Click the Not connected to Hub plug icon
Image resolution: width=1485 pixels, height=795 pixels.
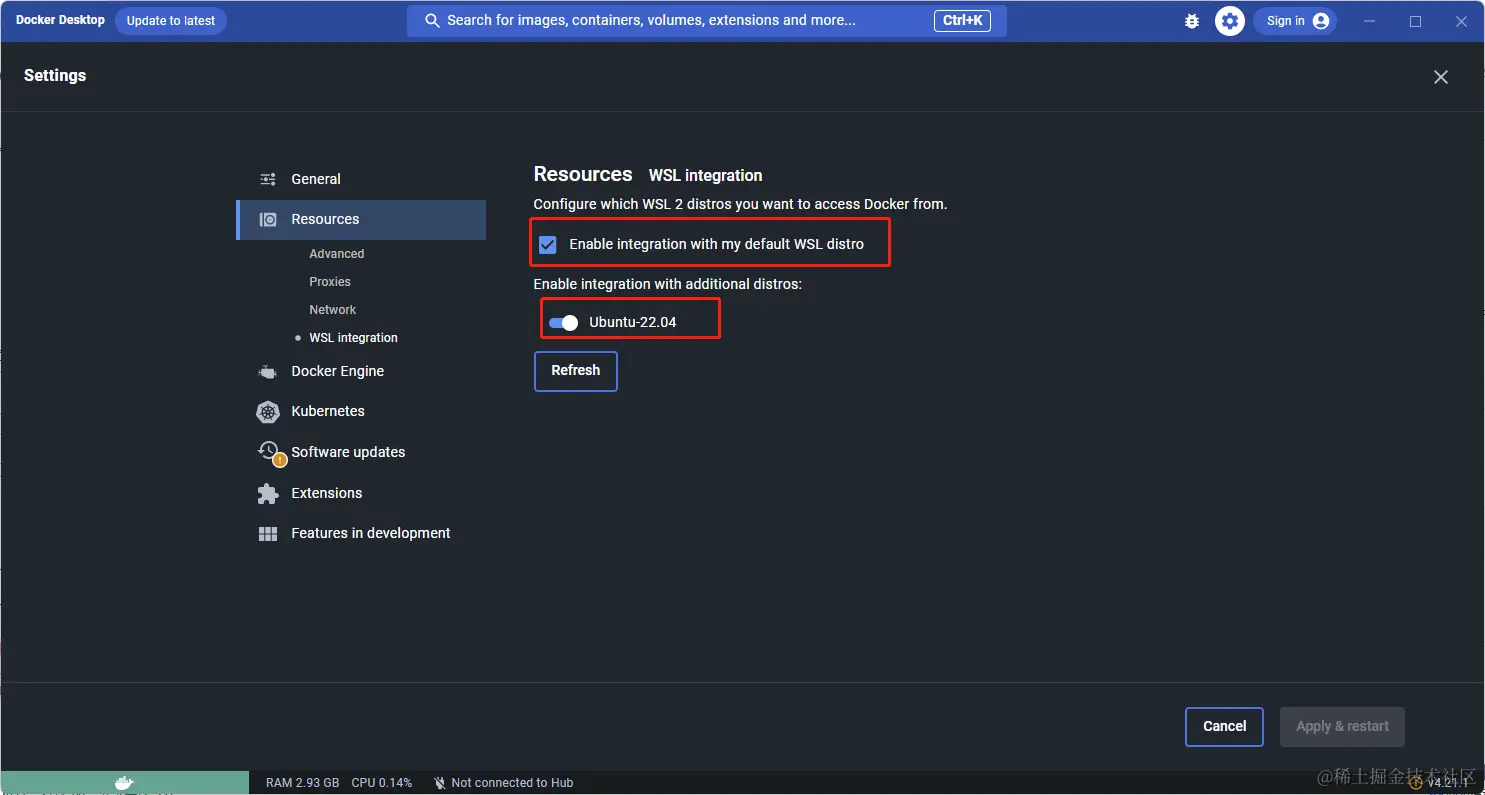click(x=440, y=783)
